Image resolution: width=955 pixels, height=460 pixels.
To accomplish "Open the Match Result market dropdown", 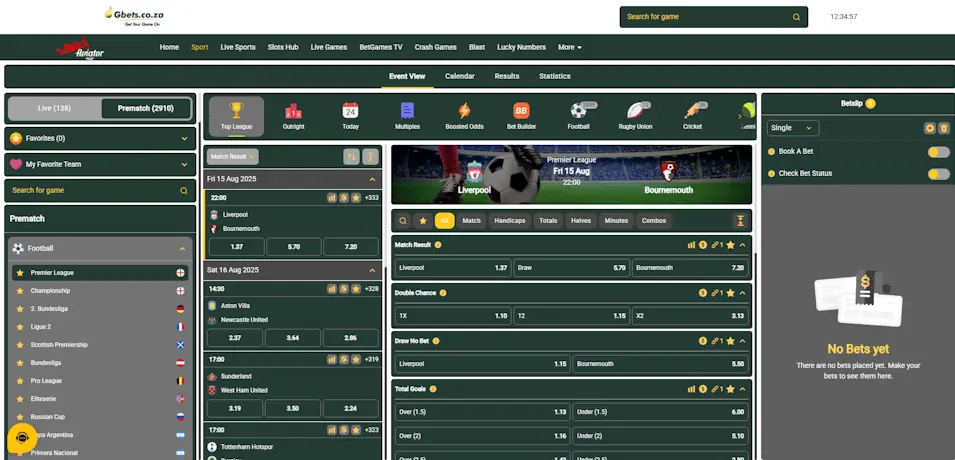I will click(233, 157).
